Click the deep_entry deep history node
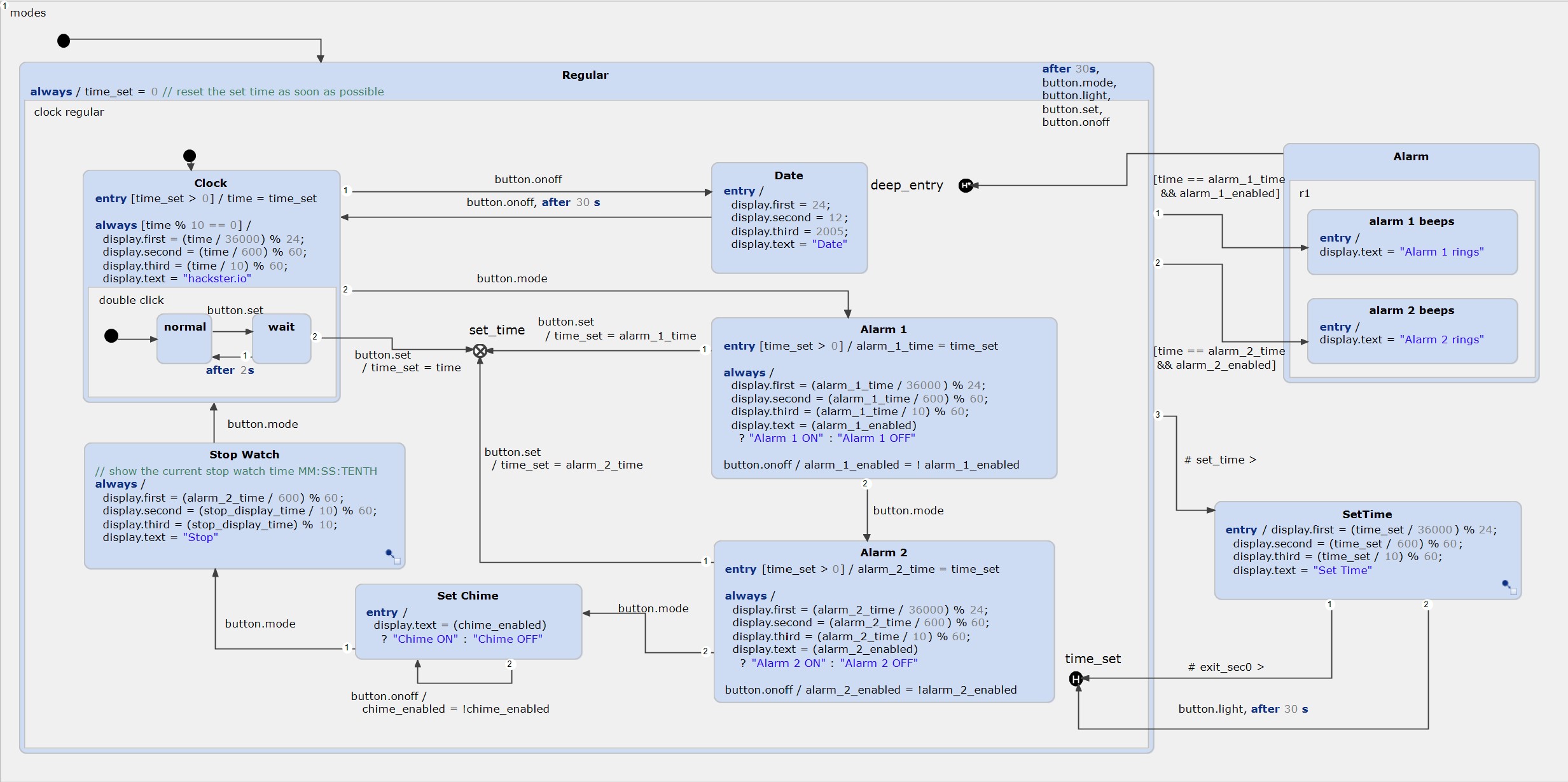Image resolution: width=1568 pixels, height=782 pixels. 966,186
